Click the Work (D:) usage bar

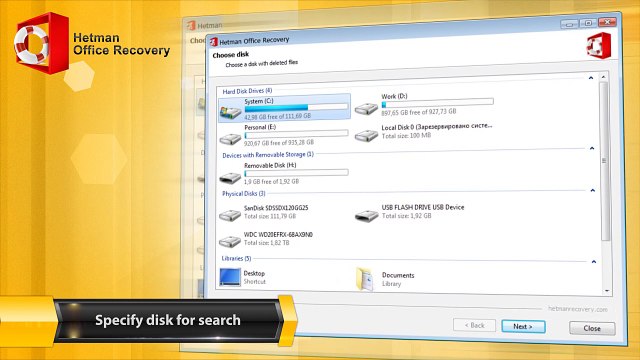437,102
